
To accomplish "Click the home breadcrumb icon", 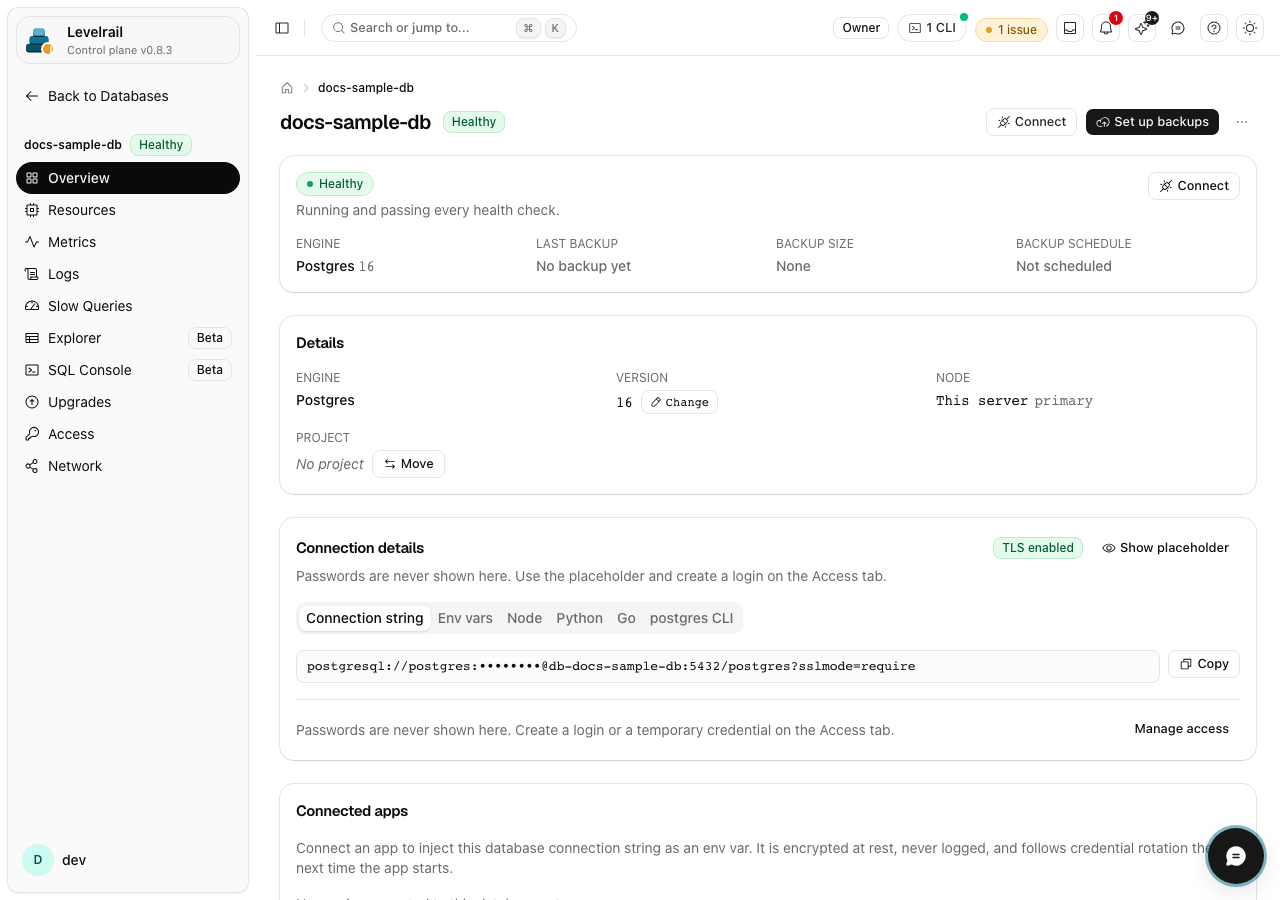I will click(x=287, y=88).
